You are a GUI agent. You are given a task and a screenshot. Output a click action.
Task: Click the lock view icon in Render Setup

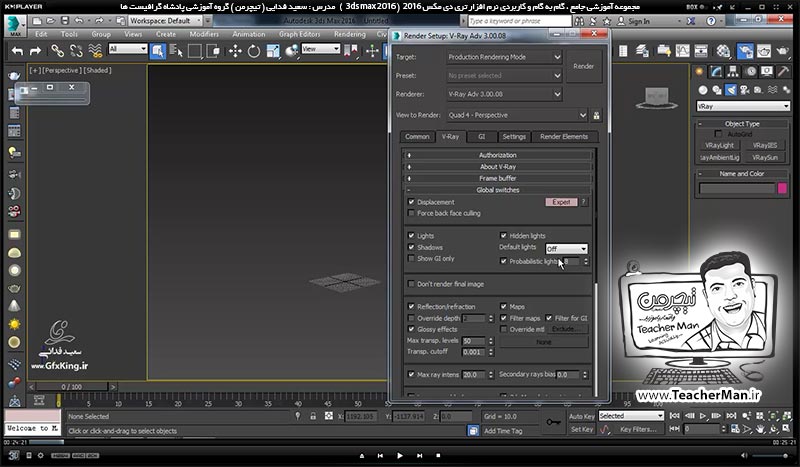(x=596, y=116)
